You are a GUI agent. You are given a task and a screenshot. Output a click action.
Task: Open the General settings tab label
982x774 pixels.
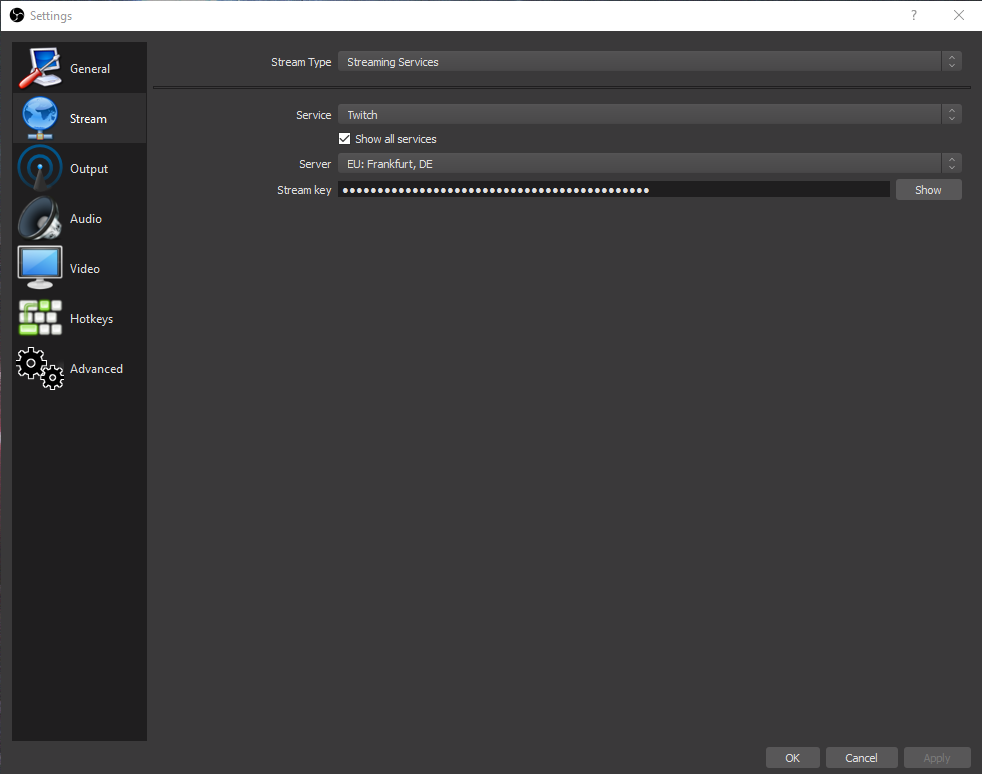[90, 69]
